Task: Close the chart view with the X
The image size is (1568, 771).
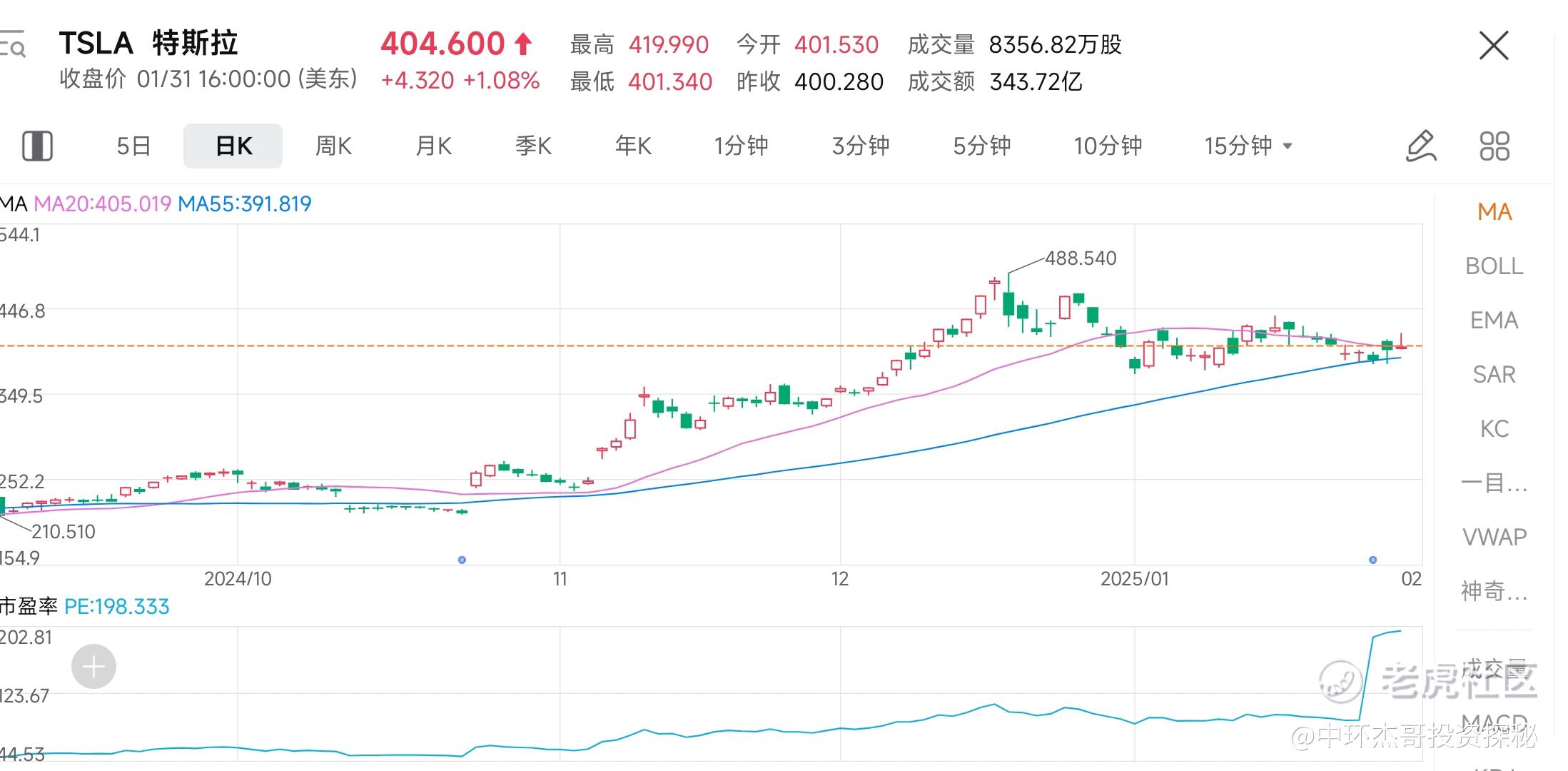Action: (1494, 46)
